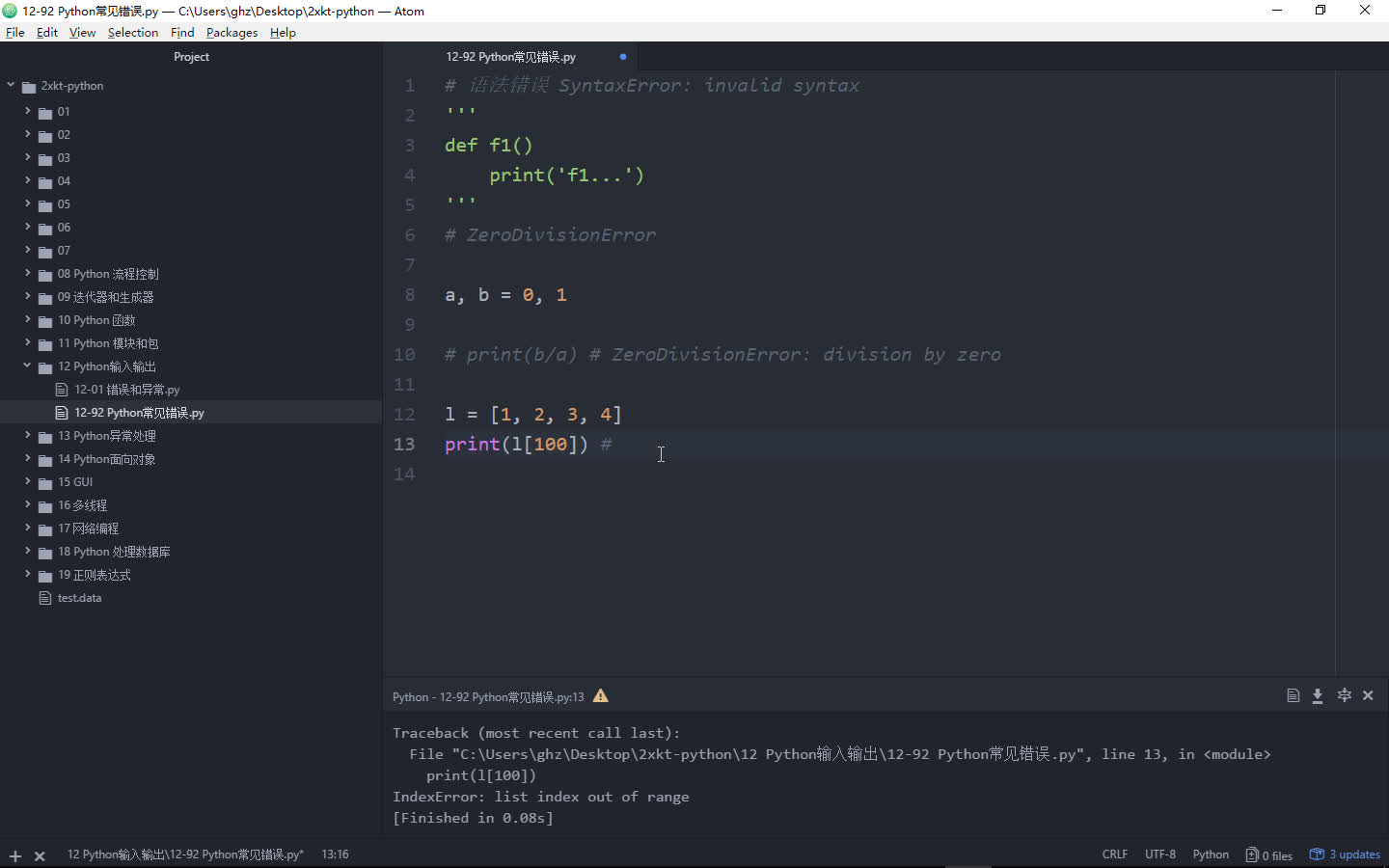This screenshot has width=1389, height=868.
Task: Click the unsaved changes dot on the tab
Action: [x=622, y=57]
